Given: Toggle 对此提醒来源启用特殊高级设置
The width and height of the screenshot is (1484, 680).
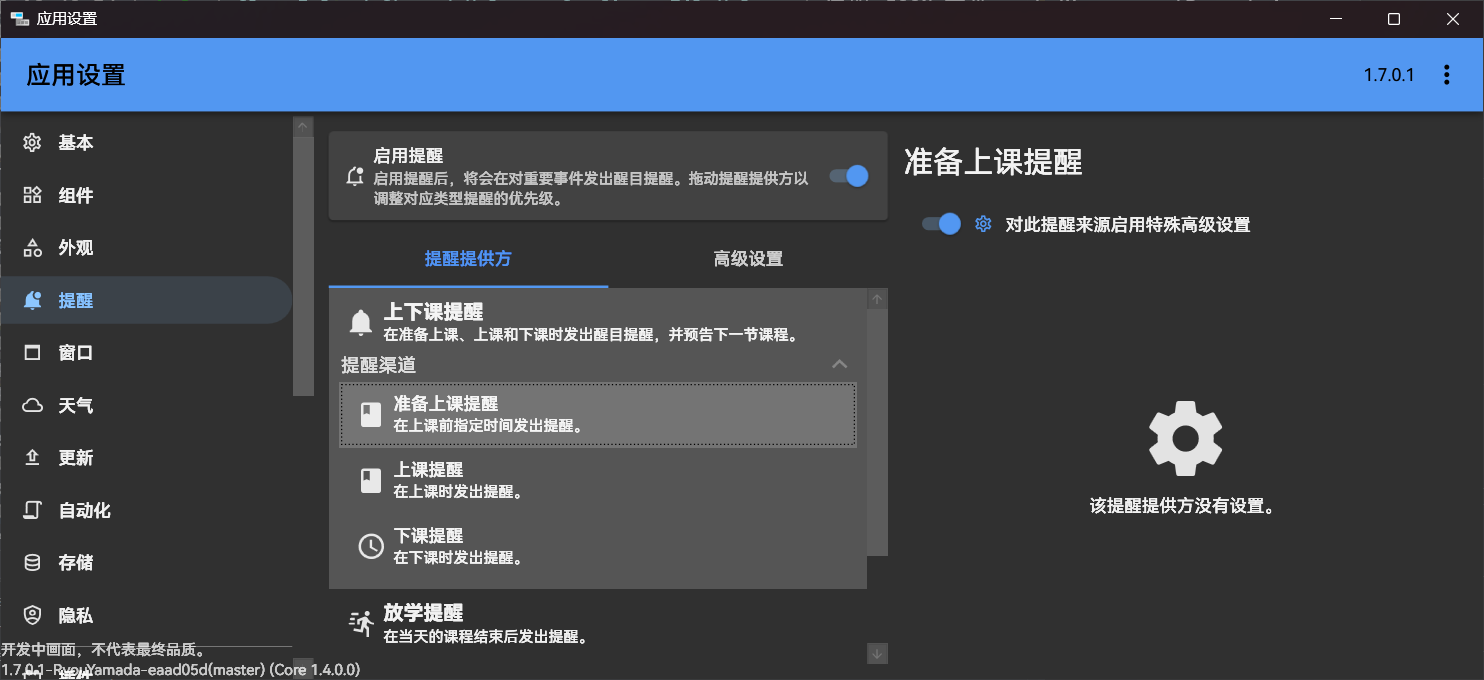Looking at the screenshot, I should [x=938, y=224].
